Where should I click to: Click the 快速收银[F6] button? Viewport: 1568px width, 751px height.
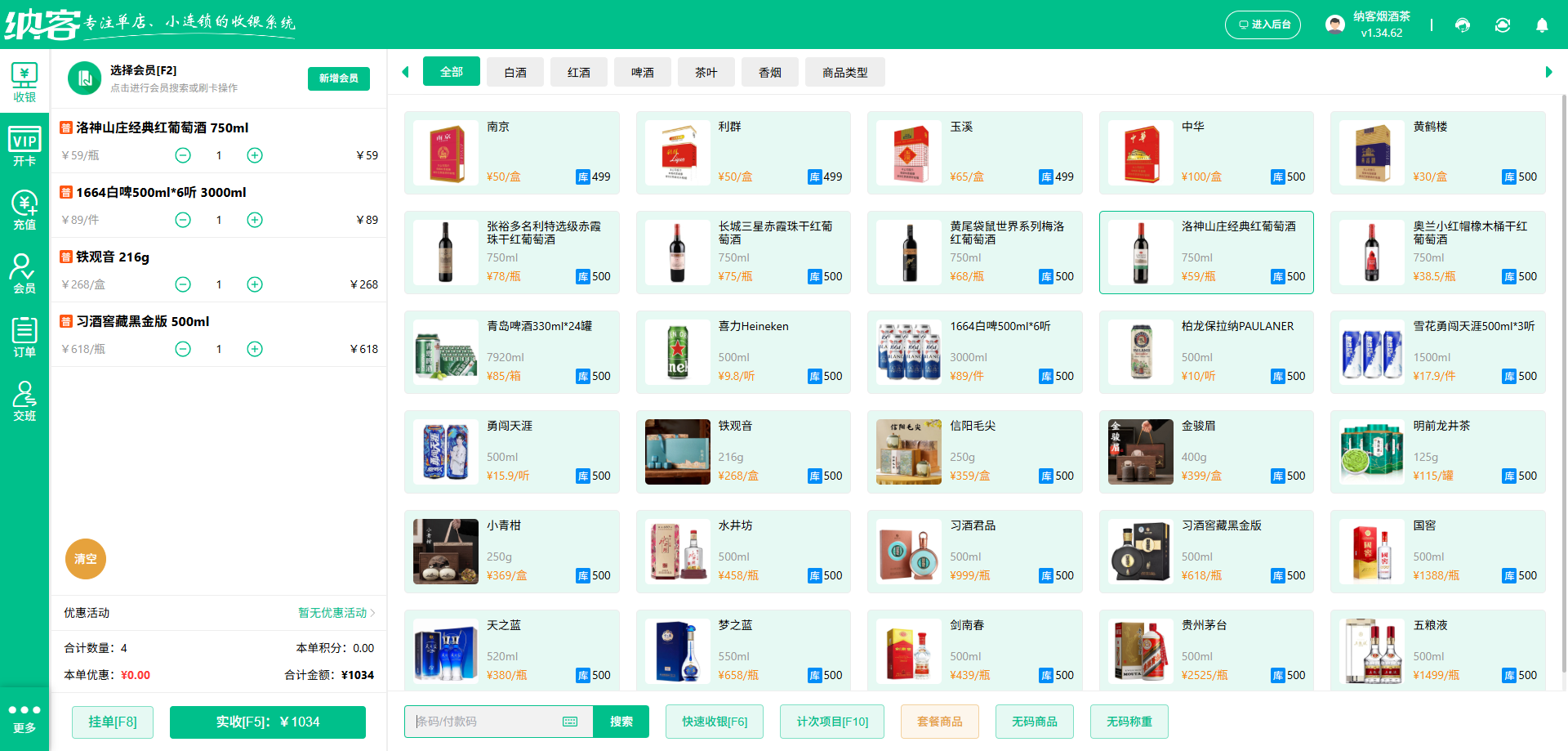point(715,722)
